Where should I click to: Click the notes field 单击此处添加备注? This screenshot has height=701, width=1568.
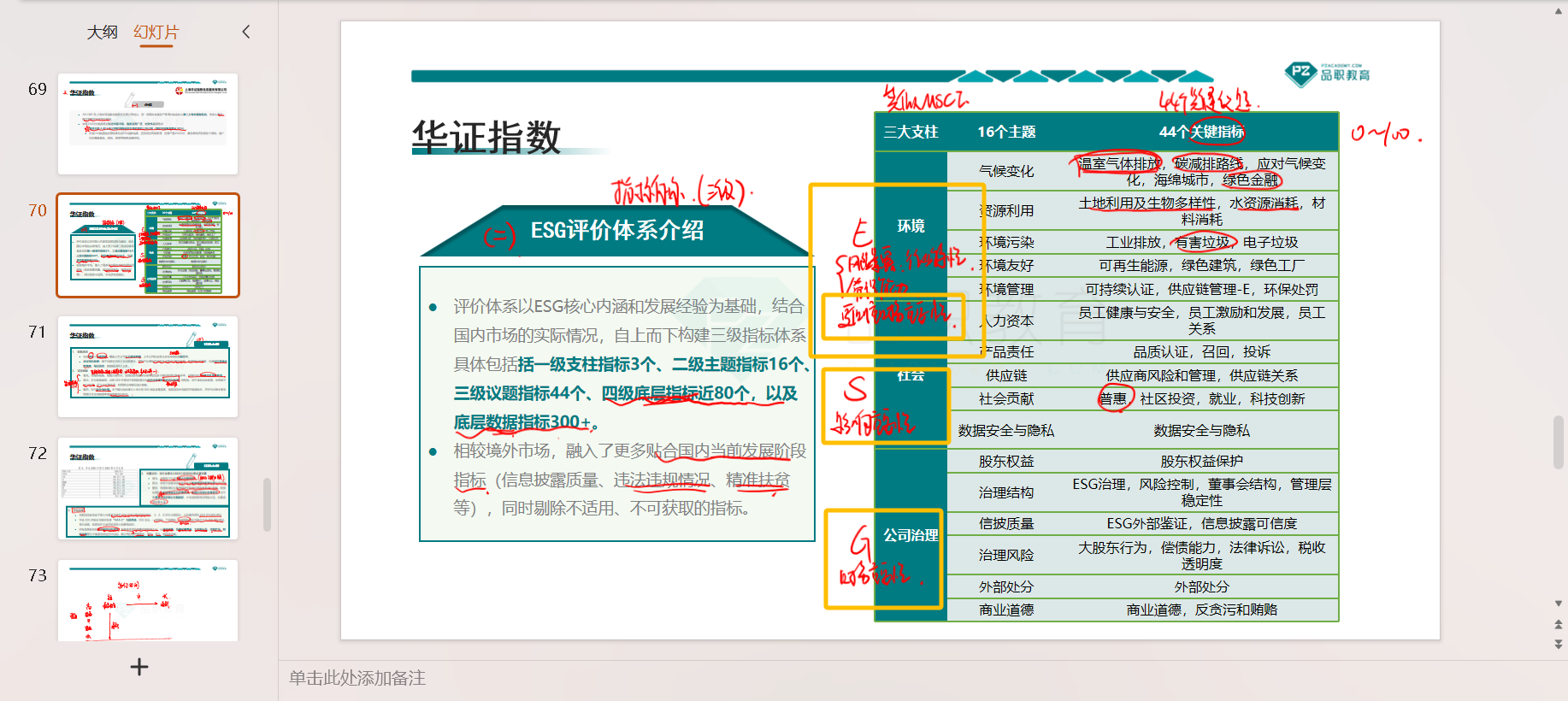[357, 678]
